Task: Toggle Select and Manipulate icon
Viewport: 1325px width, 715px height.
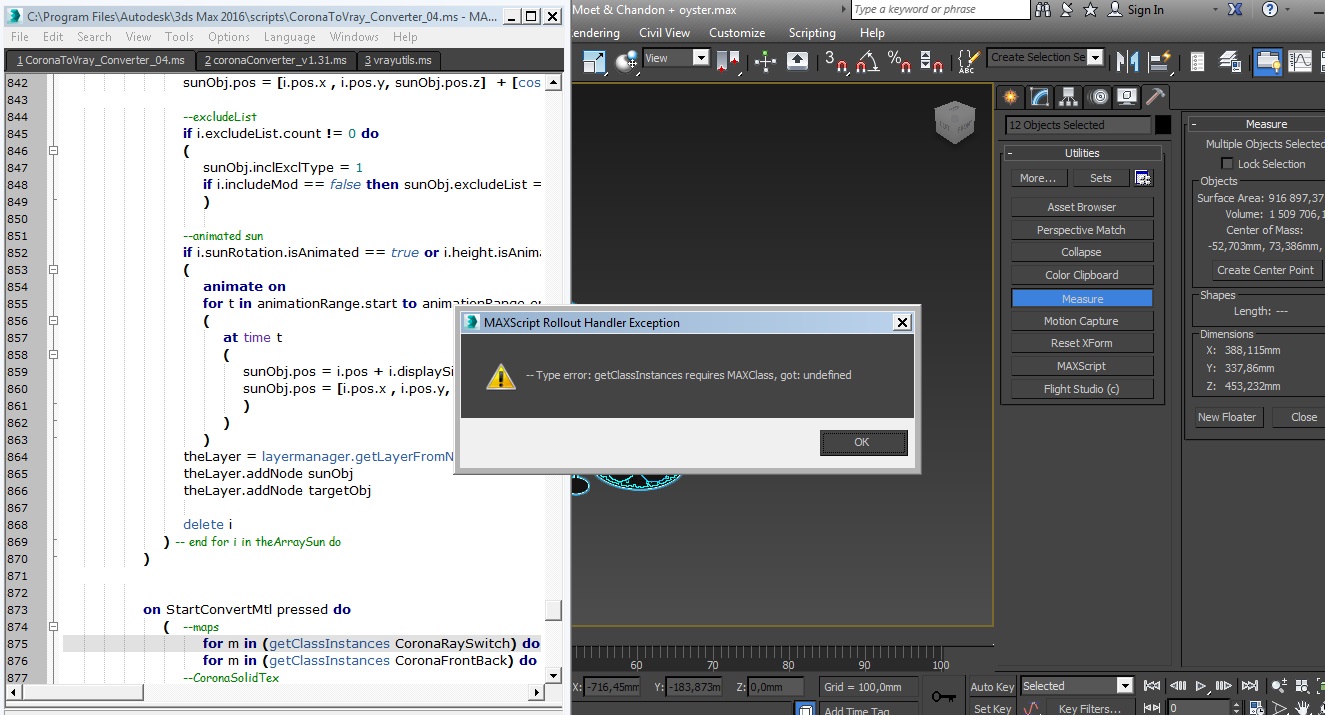Action: (765, 60)
